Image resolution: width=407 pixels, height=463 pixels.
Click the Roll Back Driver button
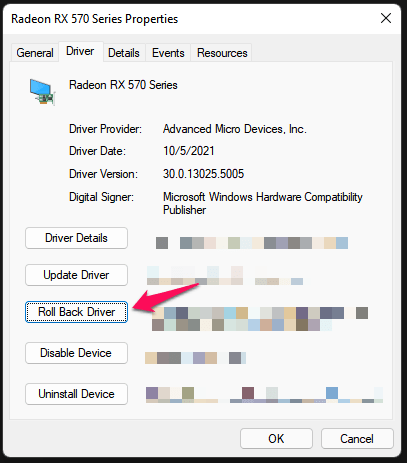(76, 312)
